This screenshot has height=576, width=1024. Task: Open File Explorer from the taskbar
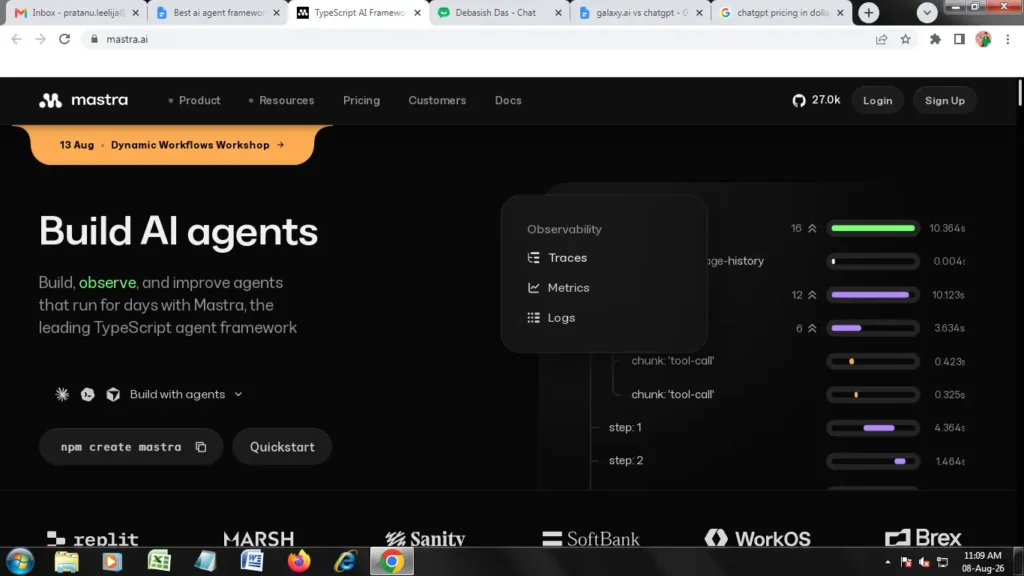(x=67, y=562)
